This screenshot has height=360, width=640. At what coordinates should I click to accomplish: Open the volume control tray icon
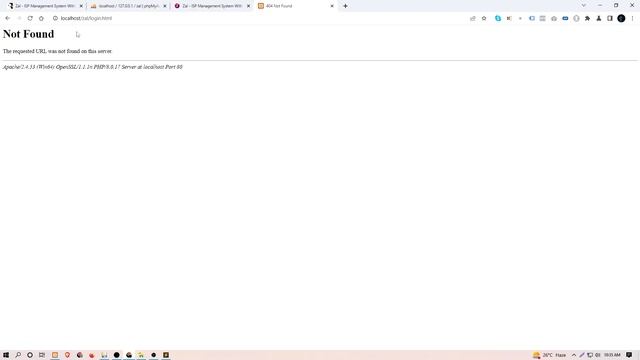click(598, 355)
